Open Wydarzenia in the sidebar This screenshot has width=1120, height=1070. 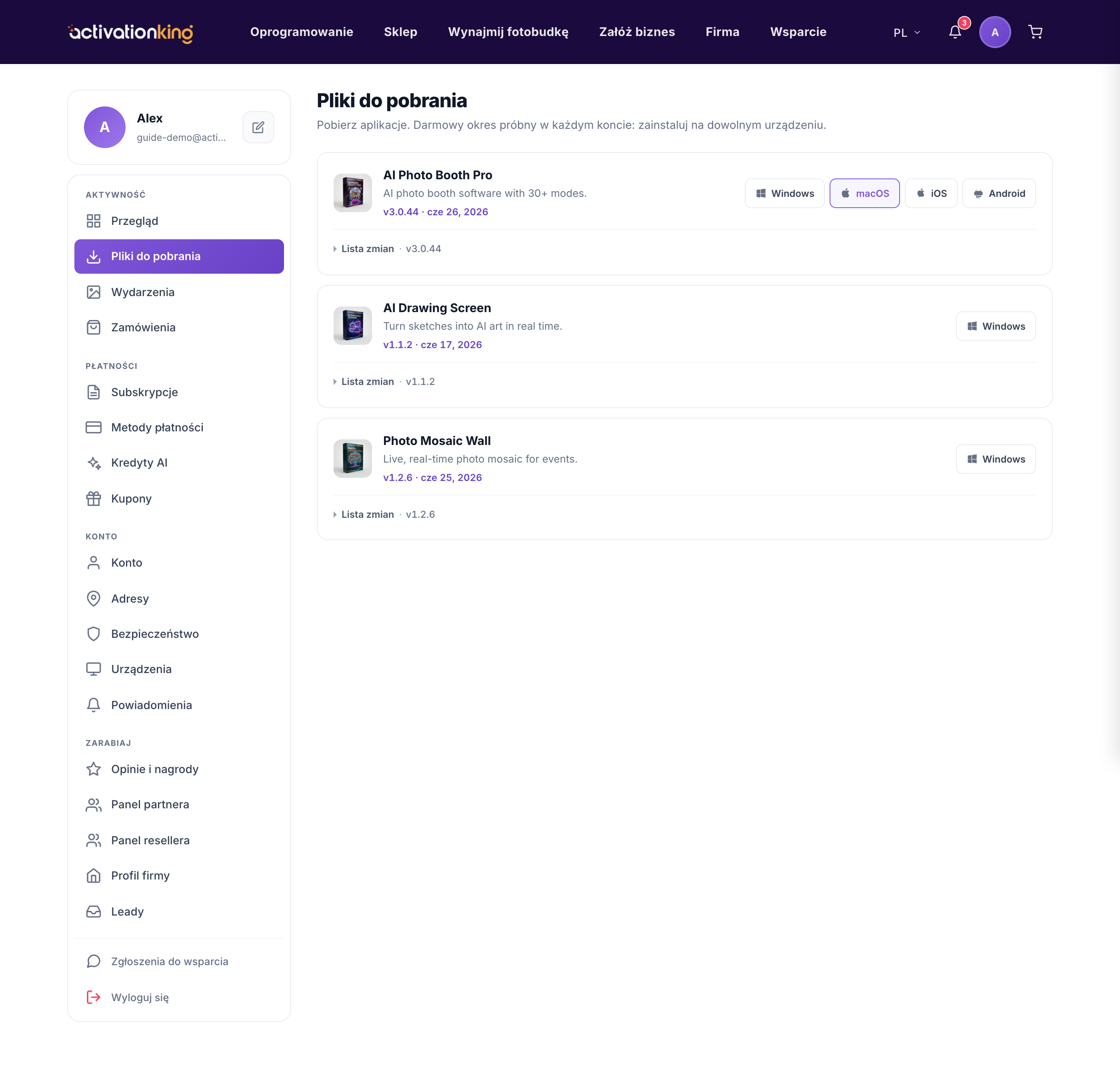coord(179,292)
